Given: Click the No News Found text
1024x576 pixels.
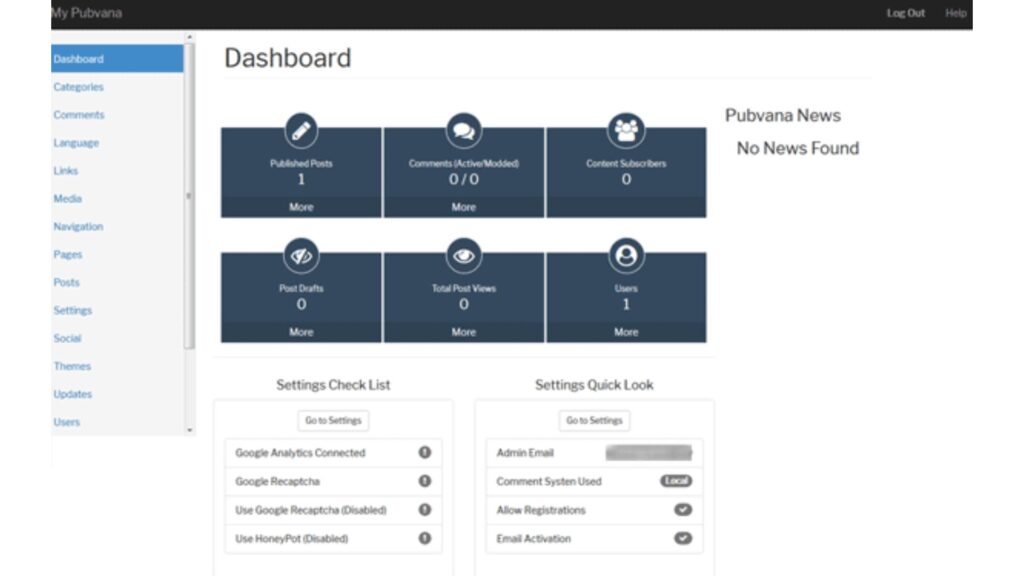Looking at the screenshot, I should tap(797, 148).
